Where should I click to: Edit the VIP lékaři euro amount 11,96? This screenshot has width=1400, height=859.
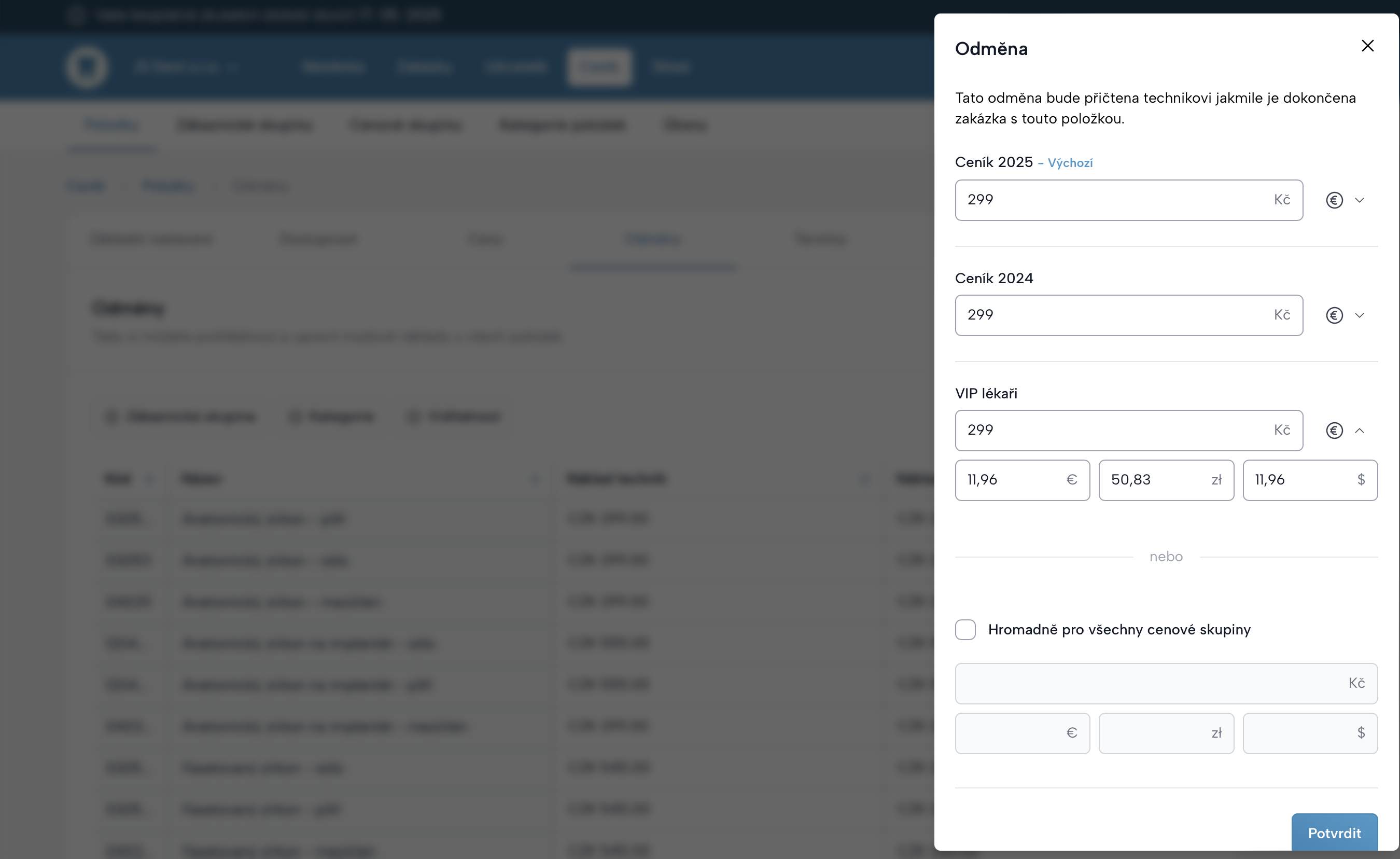1022,480
